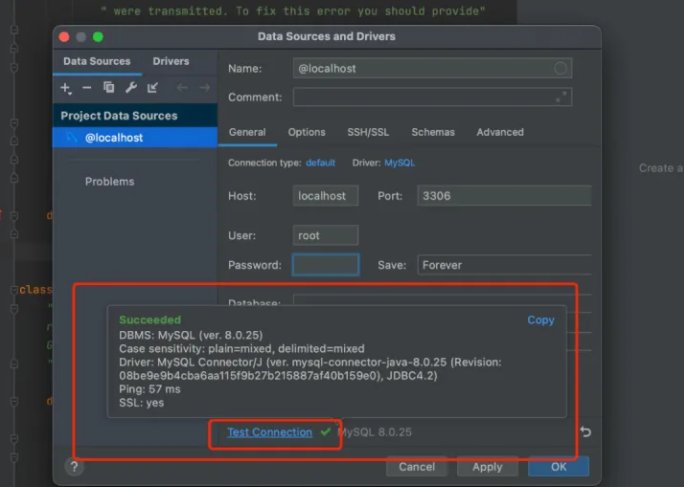684x487 pixels.
Task: Open the Options tab
Action: tap(306, 132)
